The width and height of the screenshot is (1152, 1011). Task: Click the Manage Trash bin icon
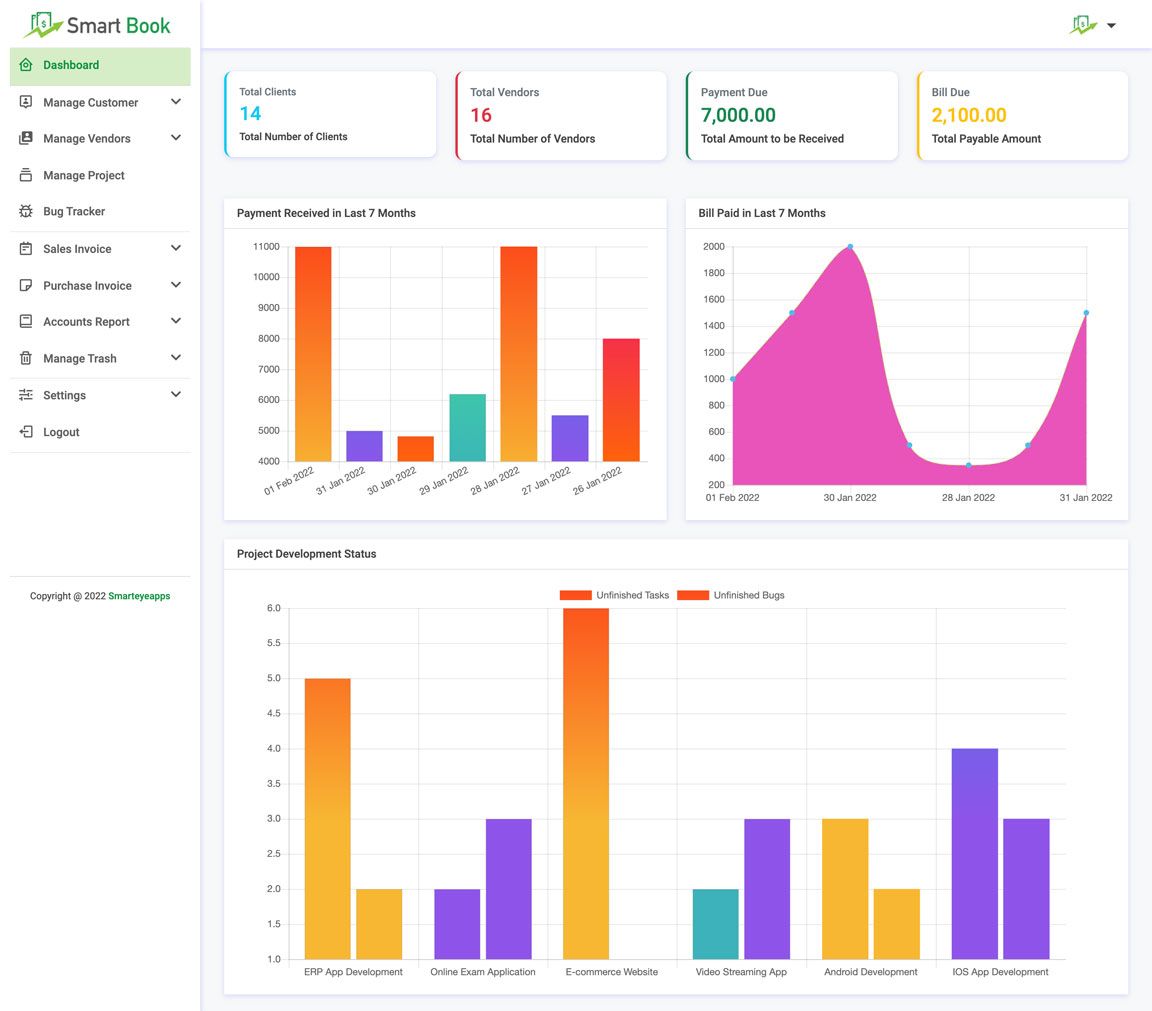pos(26,358)
